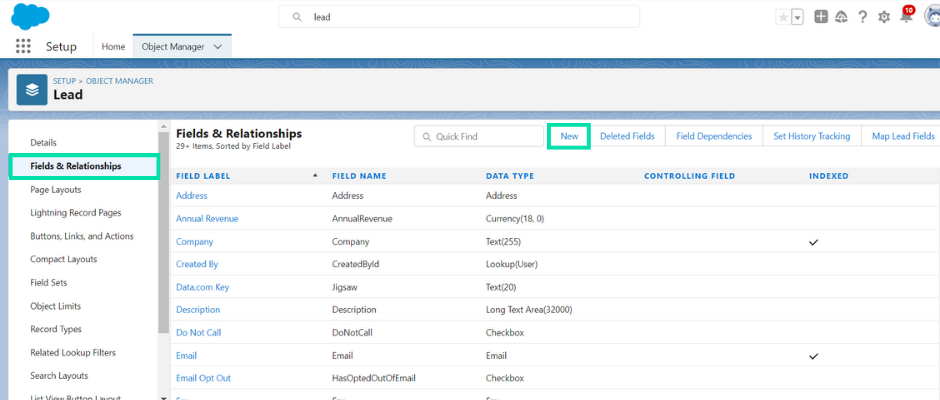Open the Trailhead guidance icon
Image resolution: width=940 pixels, height=400 pixels.
[841, 17]
